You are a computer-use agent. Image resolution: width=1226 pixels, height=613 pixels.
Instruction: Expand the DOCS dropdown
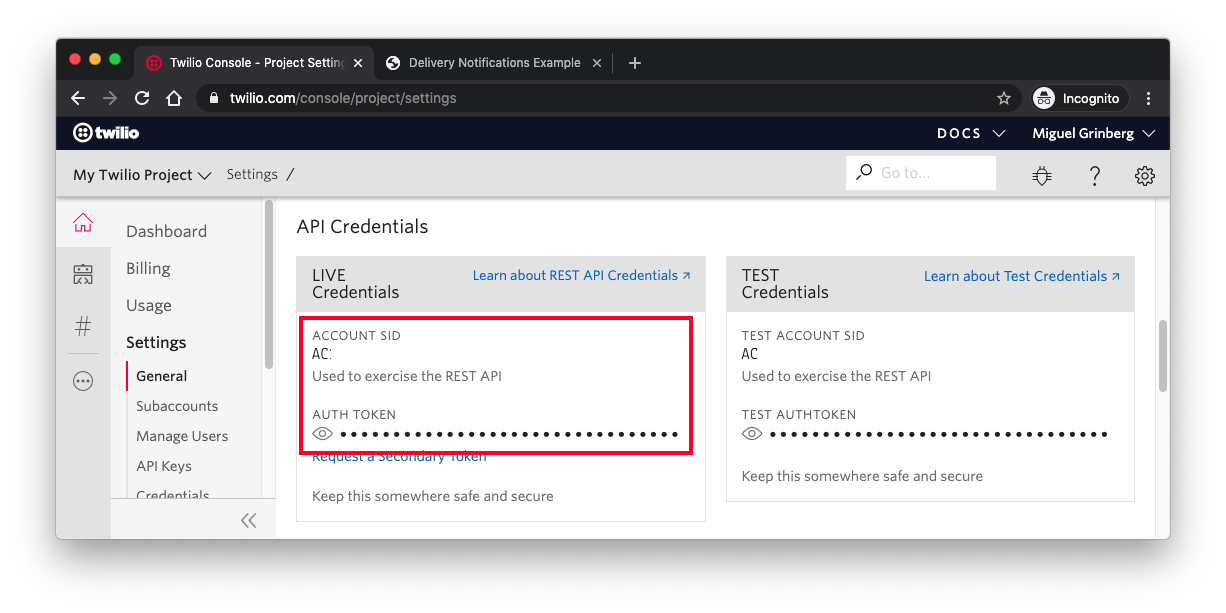[971, 133]
